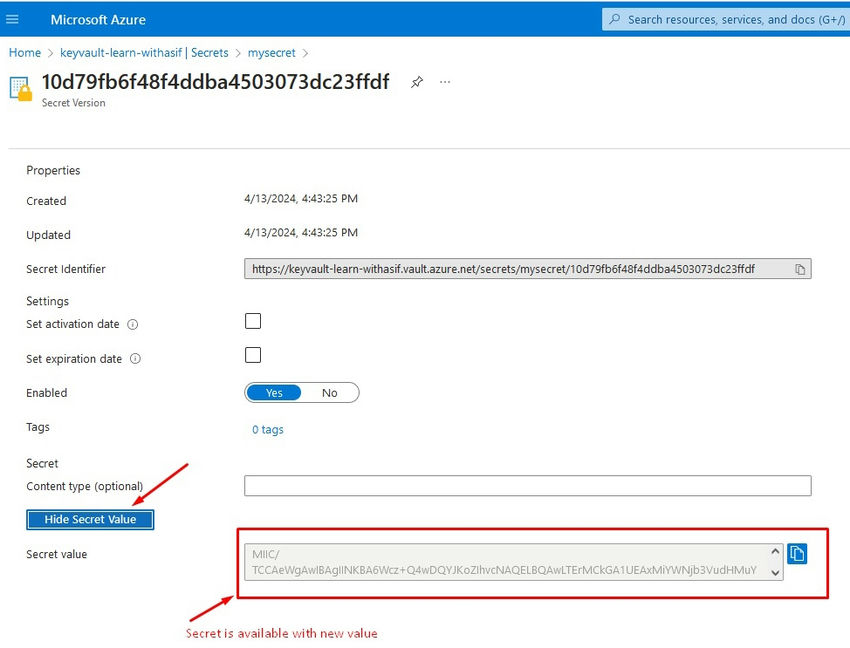Viewport: 850px width, 648px height.
Task: Open the mysecret breadcrumb entry
Action: click(271, 52)
